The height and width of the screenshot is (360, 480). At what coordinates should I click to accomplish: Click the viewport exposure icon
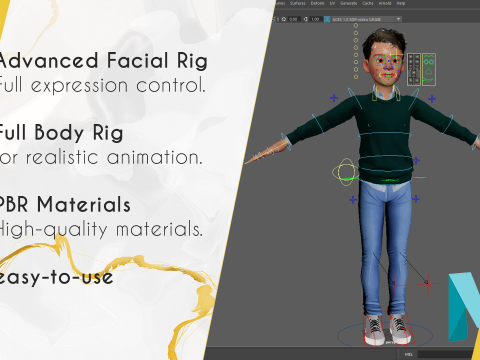(284, 19)
